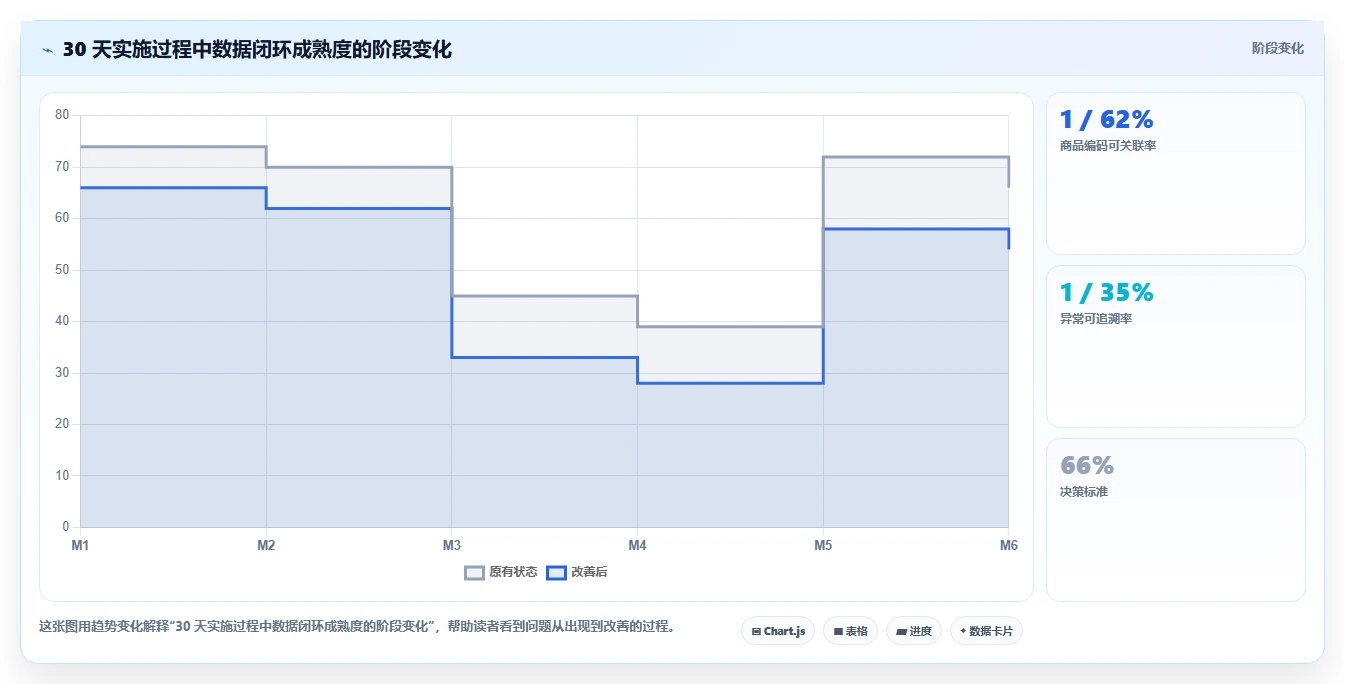1345x684 pixels.
Task: Toggle the 改善后 legend item
Action: [x=576, y=572]
